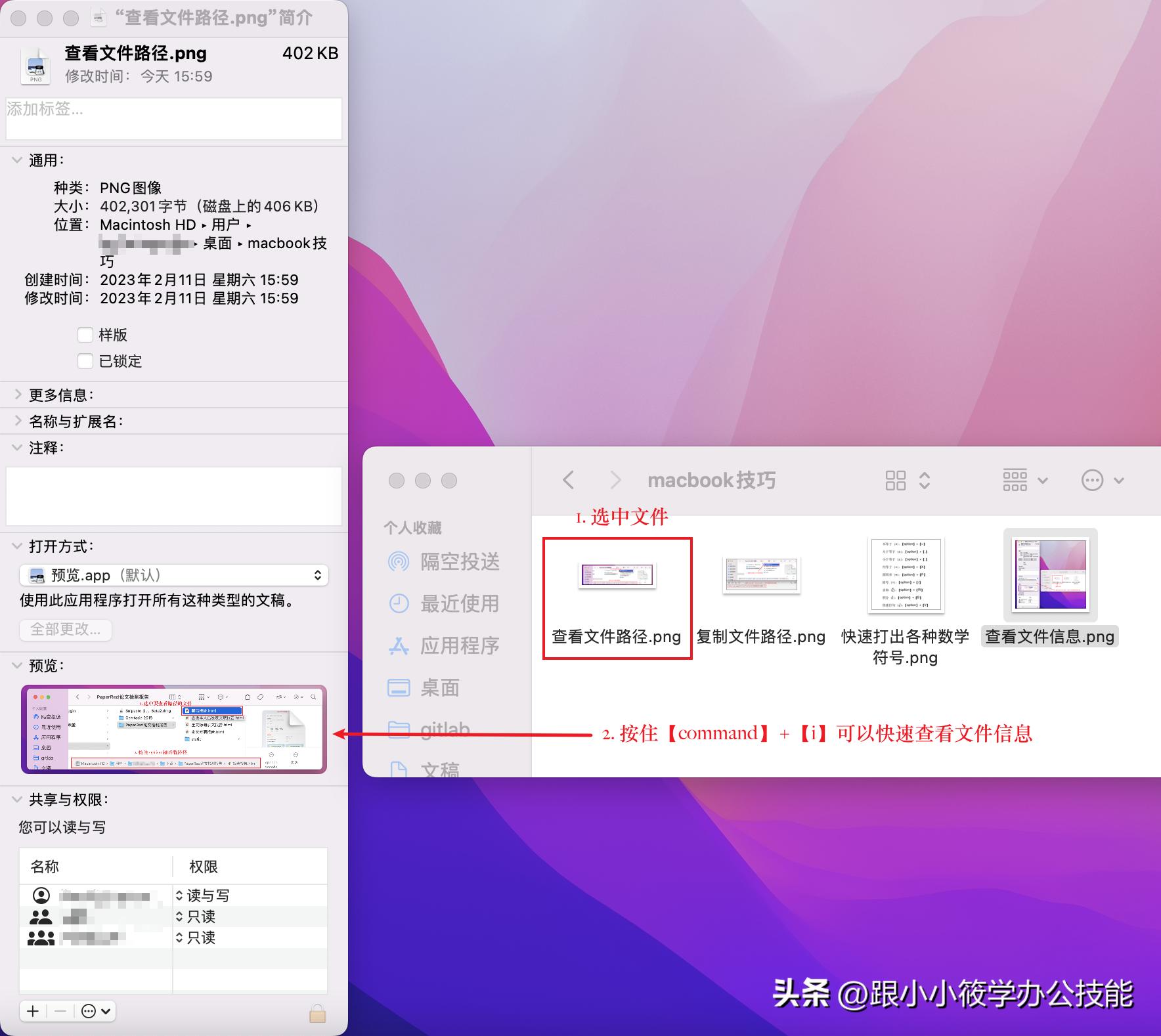Select 隔空投送 (AirDrop) in the sidebar

coord(460,562)
